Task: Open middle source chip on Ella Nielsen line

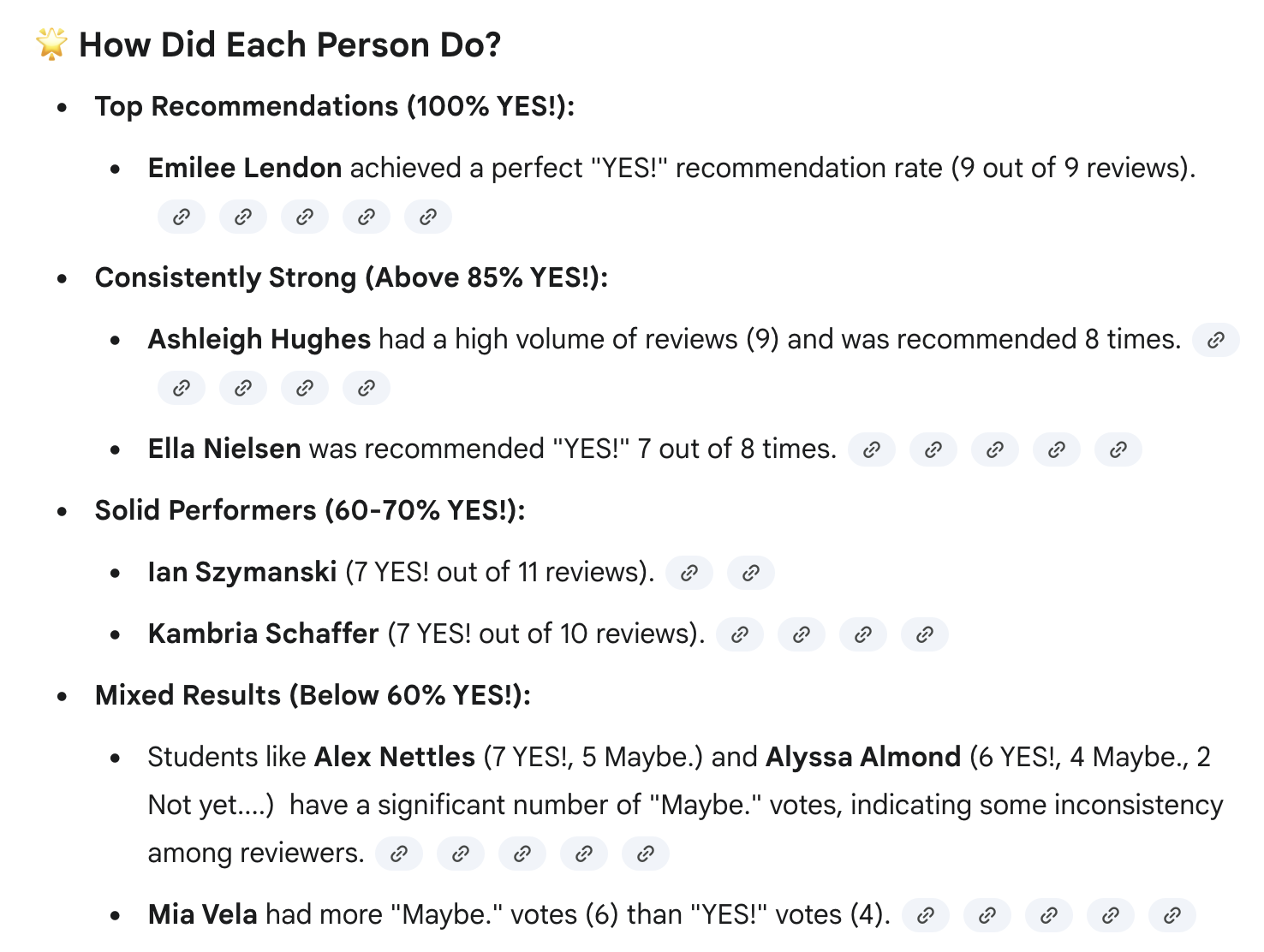Action: click(x=995, y=449)
